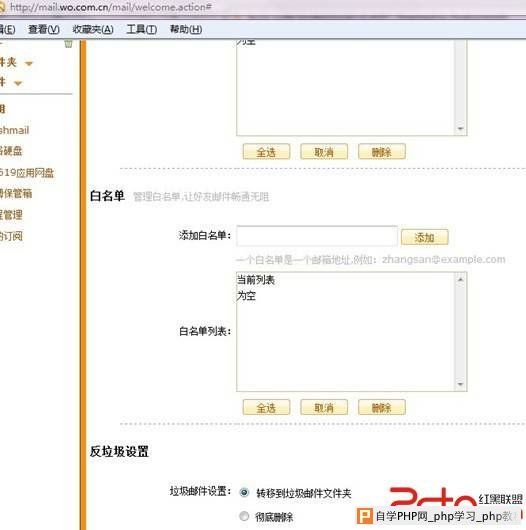Select 彻底删除 radio option
The height and width of the screenshot is (530, 526).
(x=244, y=516)
